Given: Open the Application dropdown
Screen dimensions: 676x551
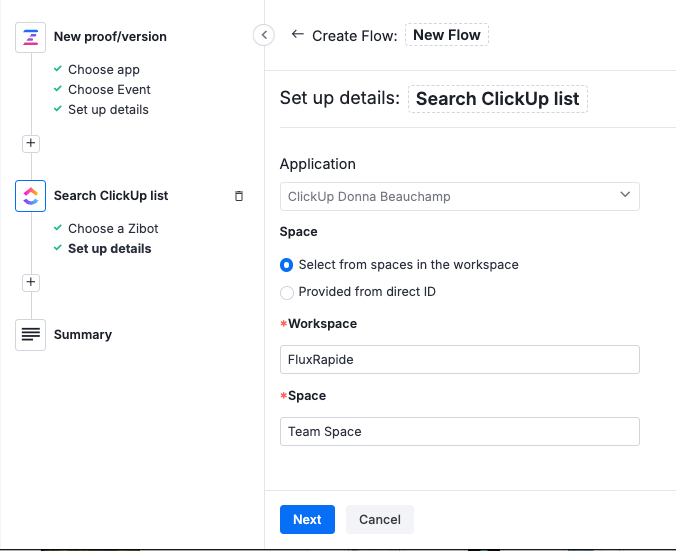Looking at the screenshot, I should coord(460,197).
